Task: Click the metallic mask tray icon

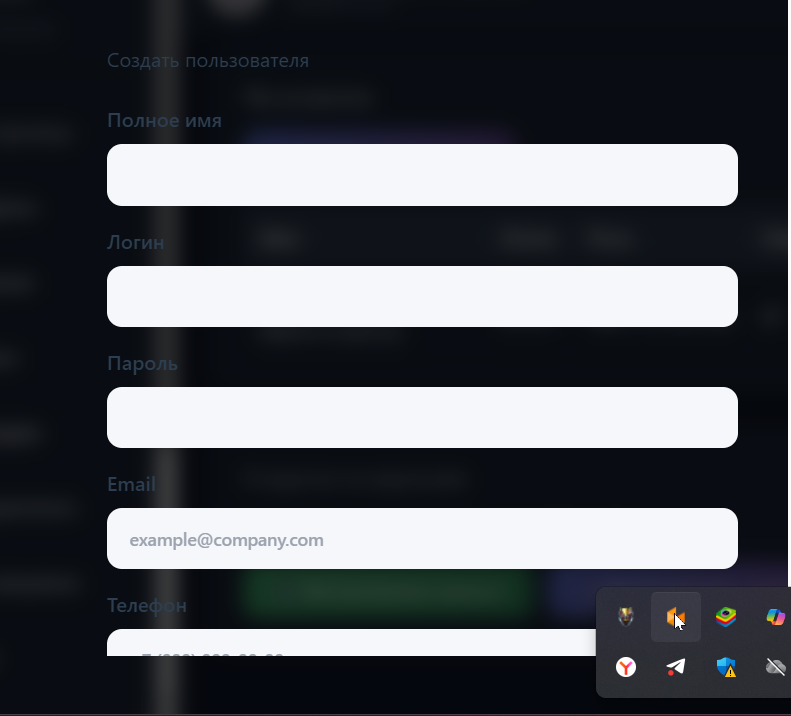Action: tap(626, 617)
